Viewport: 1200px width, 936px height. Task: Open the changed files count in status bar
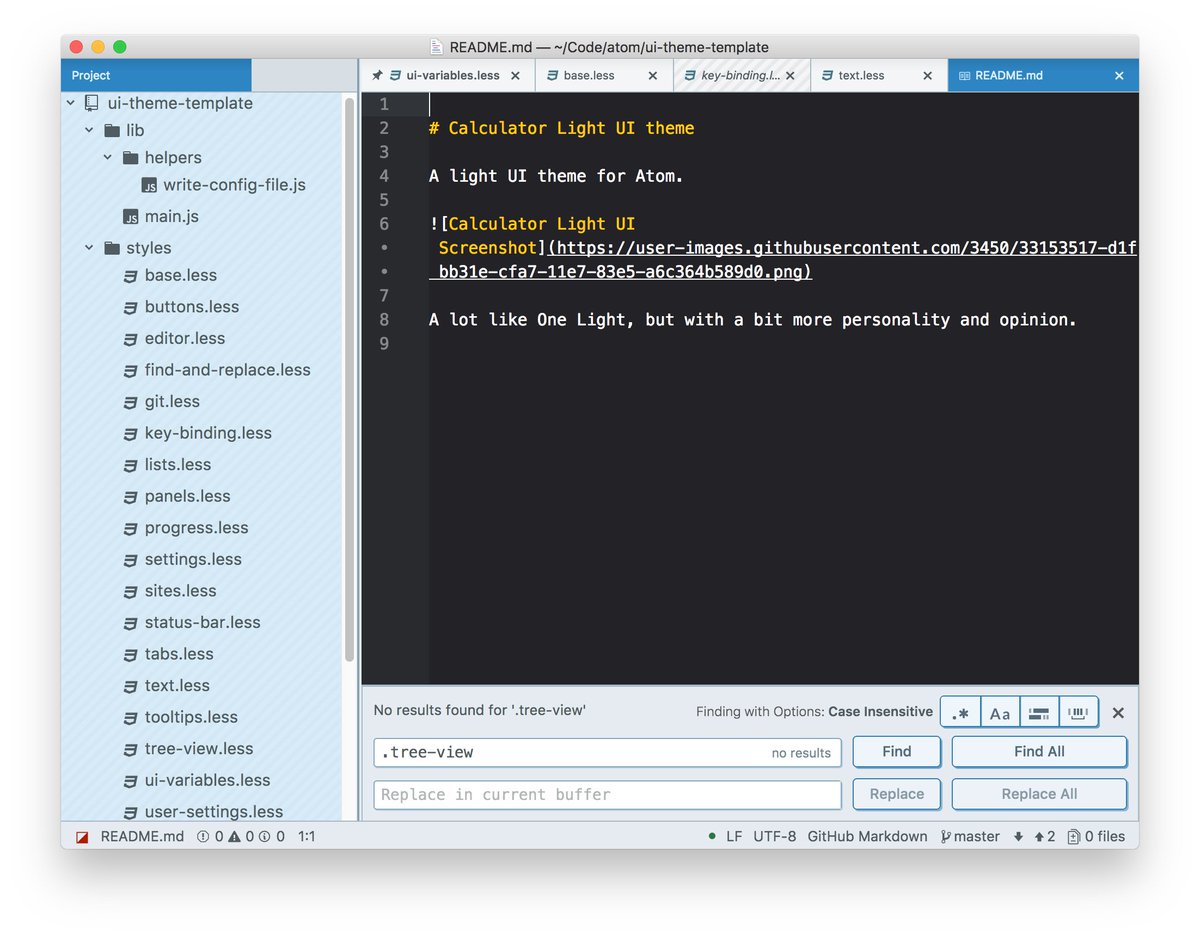[1096, 837]
